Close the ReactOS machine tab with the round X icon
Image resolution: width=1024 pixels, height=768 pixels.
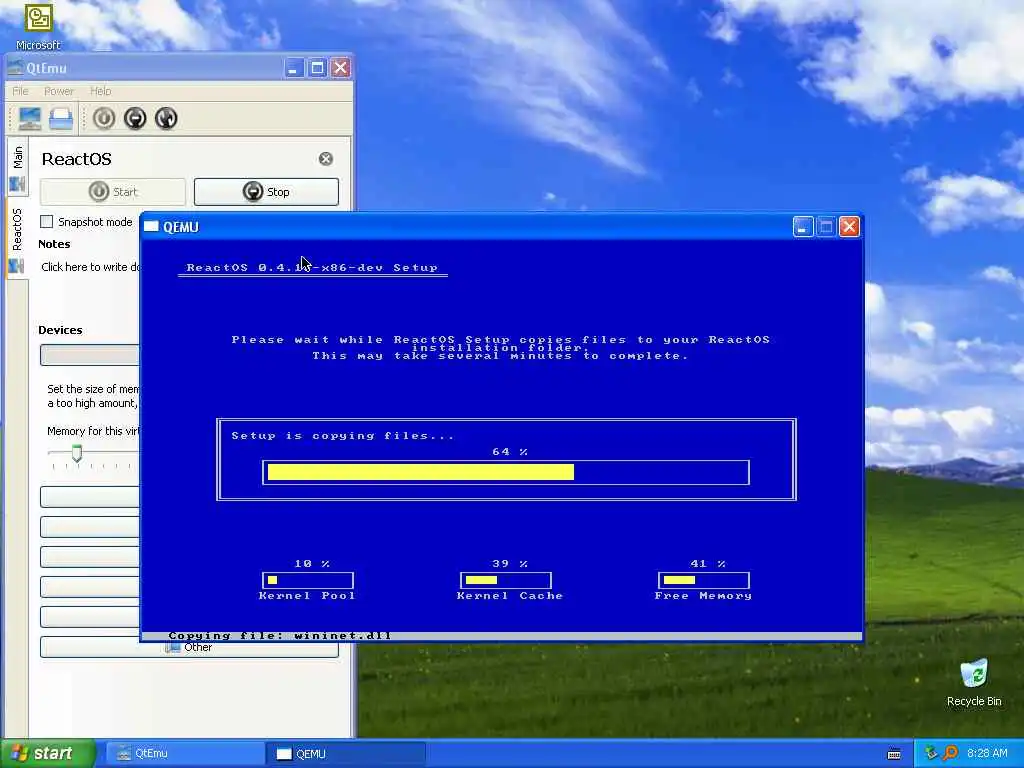326,159
